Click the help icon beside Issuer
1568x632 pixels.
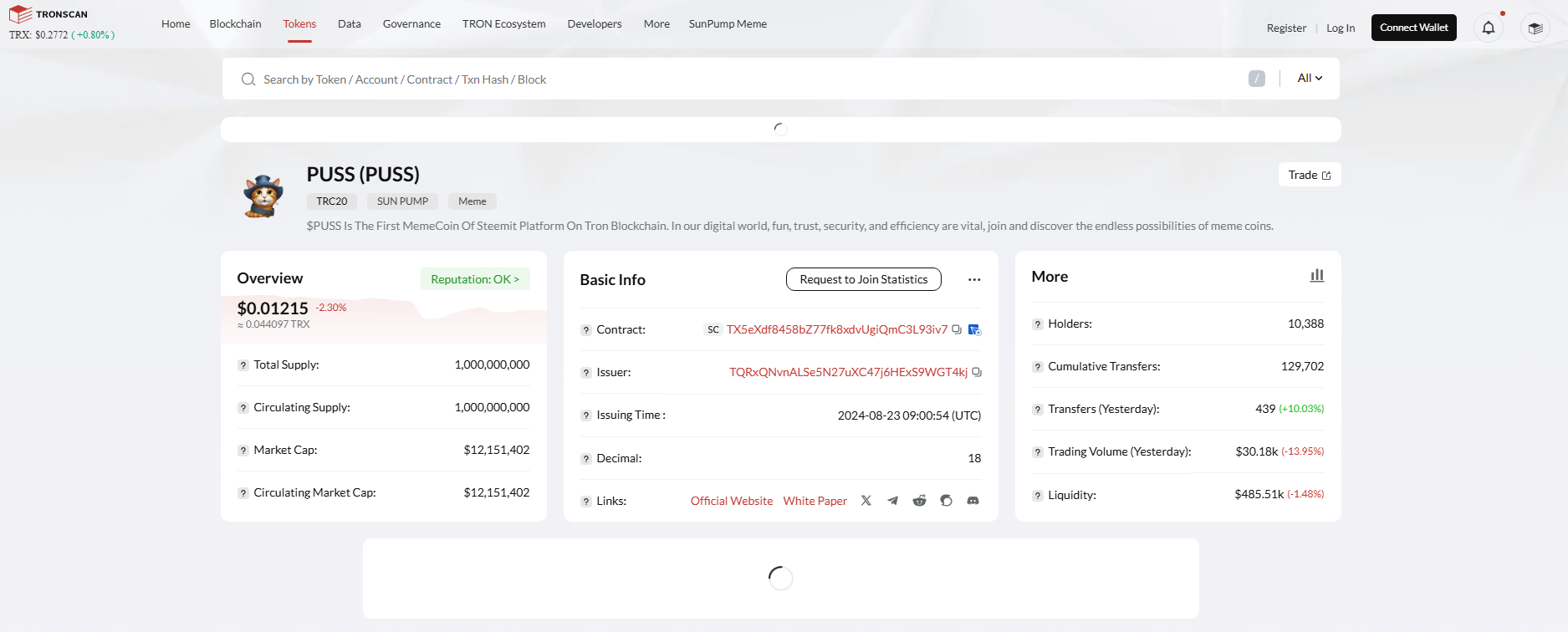click(x=586, y=373)
